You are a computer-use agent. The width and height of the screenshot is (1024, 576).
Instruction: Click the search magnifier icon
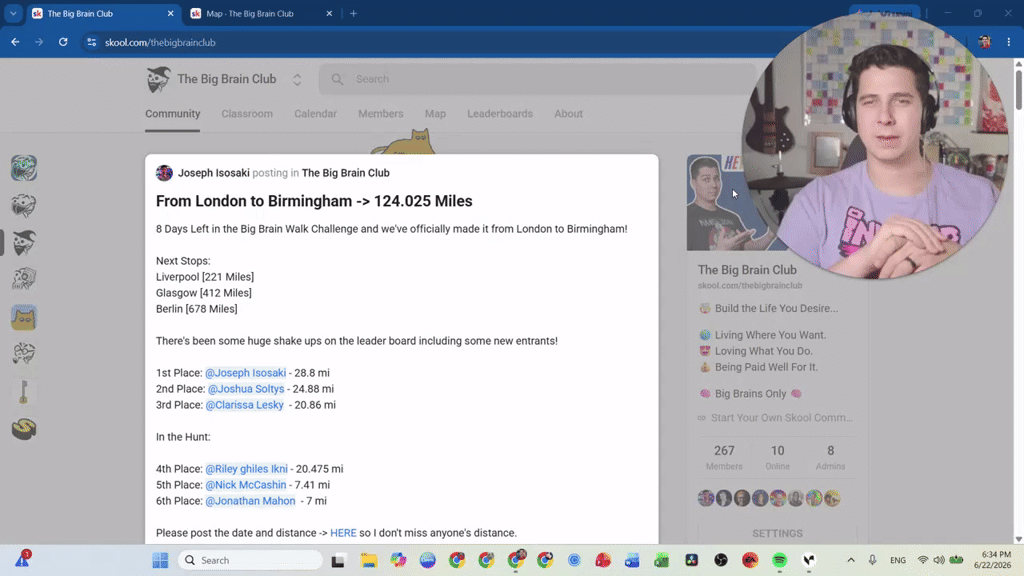(x=337, y=79)
